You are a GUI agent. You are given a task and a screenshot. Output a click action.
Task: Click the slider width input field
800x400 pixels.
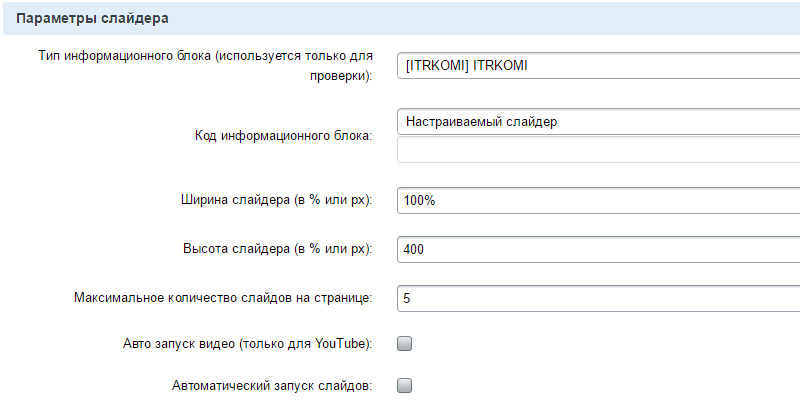pyautogui.click(x=598, y=200)
